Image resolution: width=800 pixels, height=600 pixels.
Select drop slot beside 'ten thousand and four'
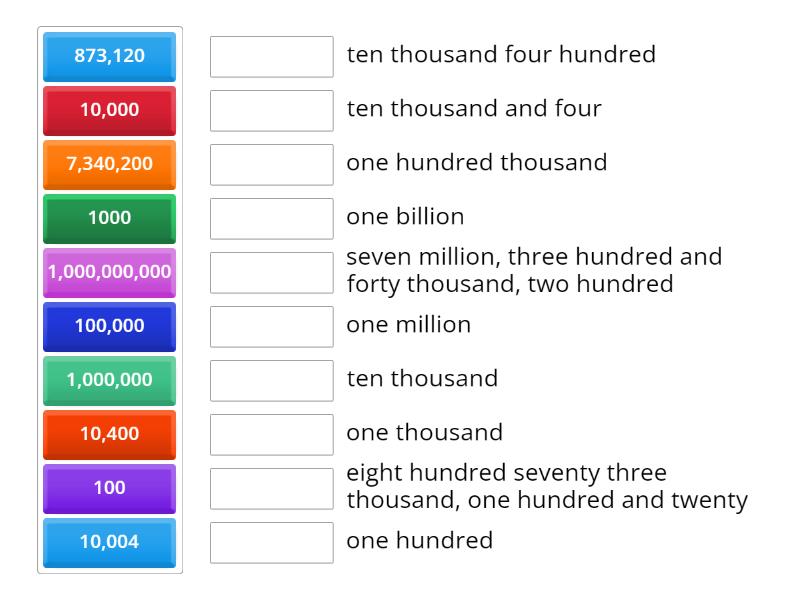(x=271, y=110)
